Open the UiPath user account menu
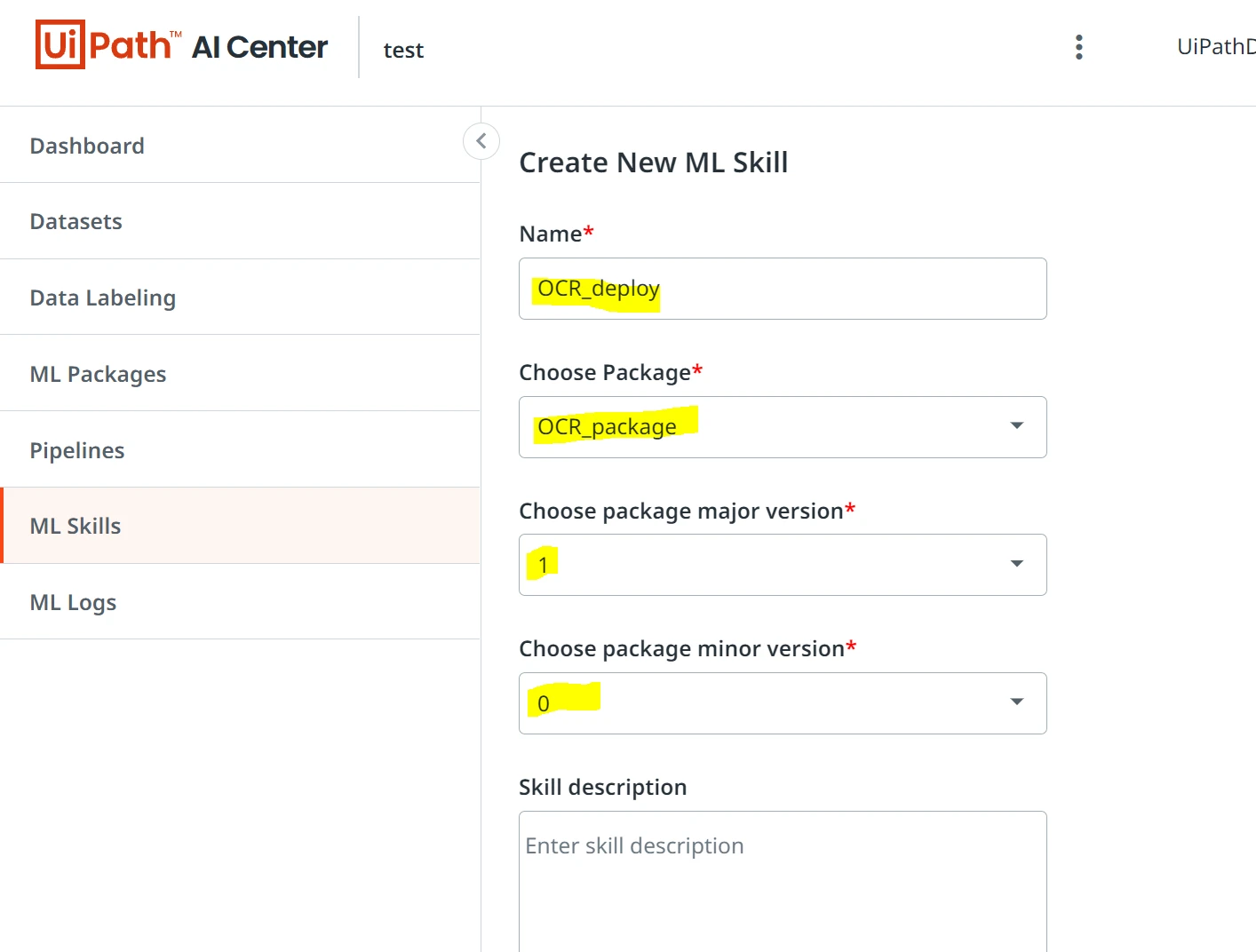 click(x=1216, y=46)
